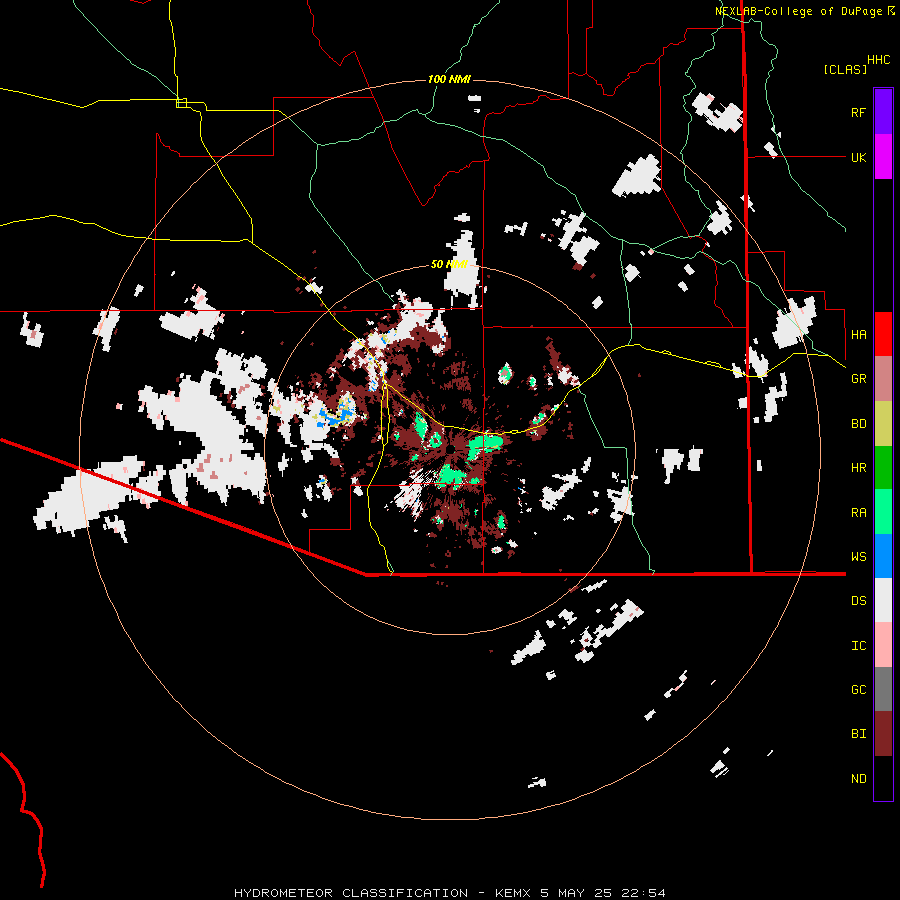Viewport: 900px width, 900px height.
Task: Click the dark red BI legend swatch
Action: pos(883,734)
